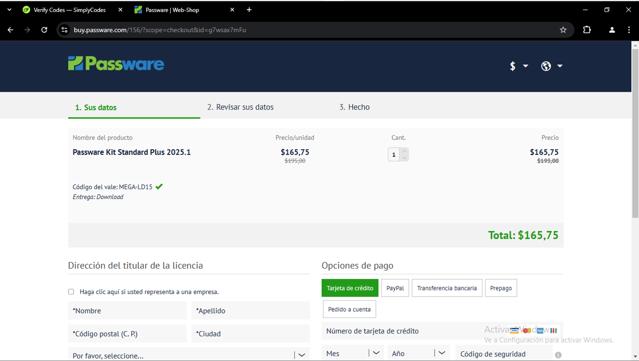Close the Passware Web-Shop tab

232,10
